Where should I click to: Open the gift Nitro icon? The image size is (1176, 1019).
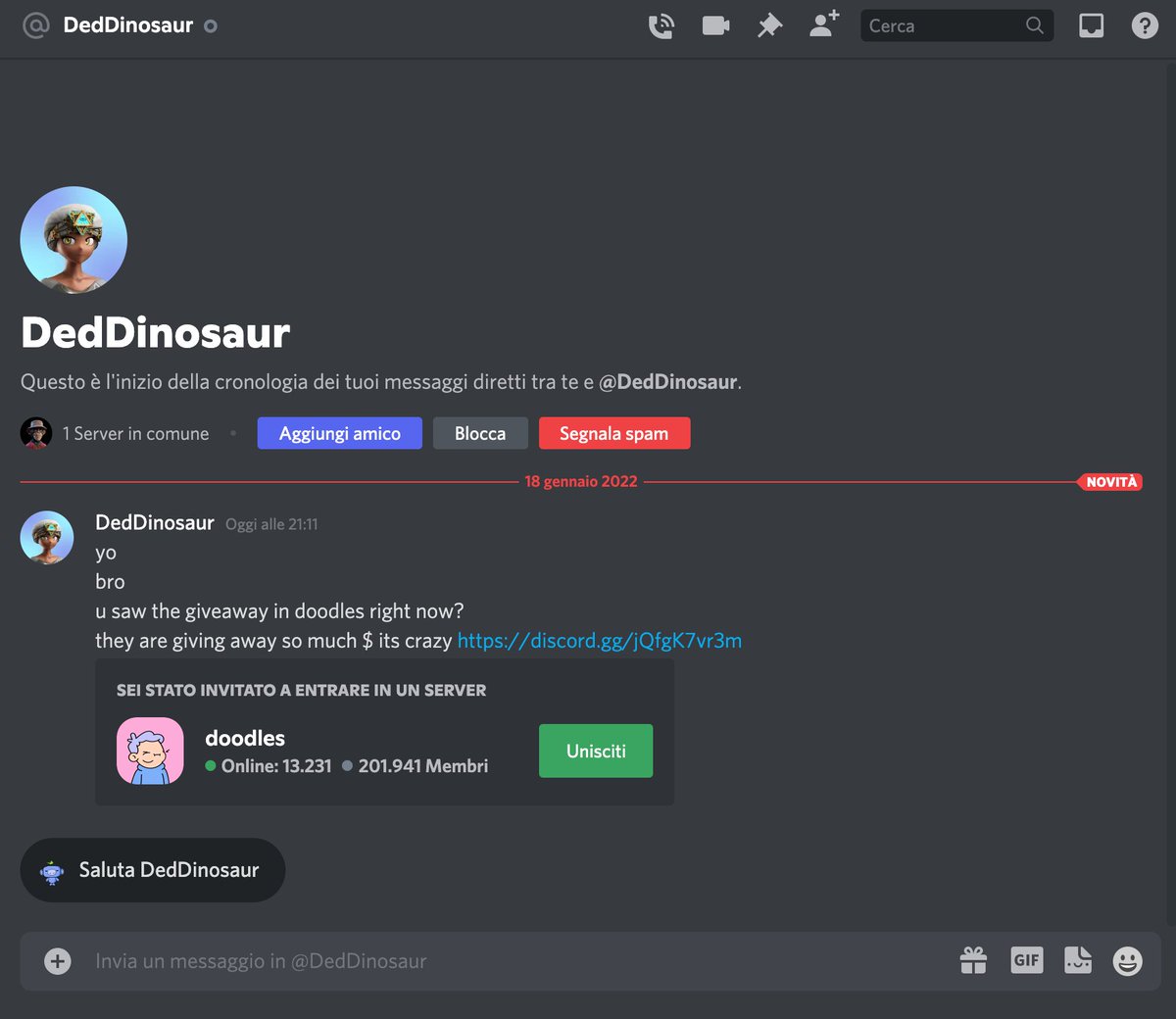(973, 960)
